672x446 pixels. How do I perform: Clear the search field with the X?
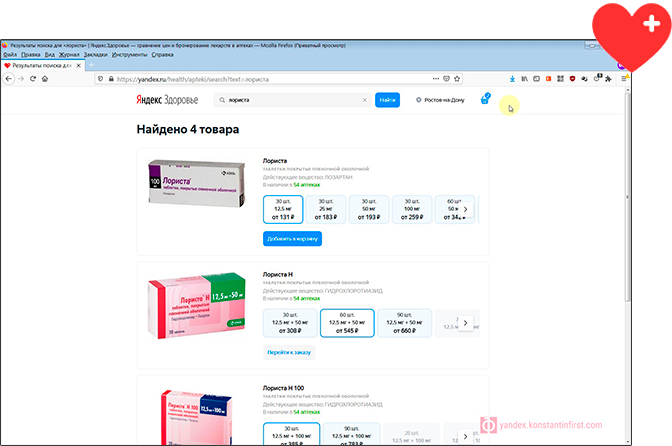[x=365, y=100]
